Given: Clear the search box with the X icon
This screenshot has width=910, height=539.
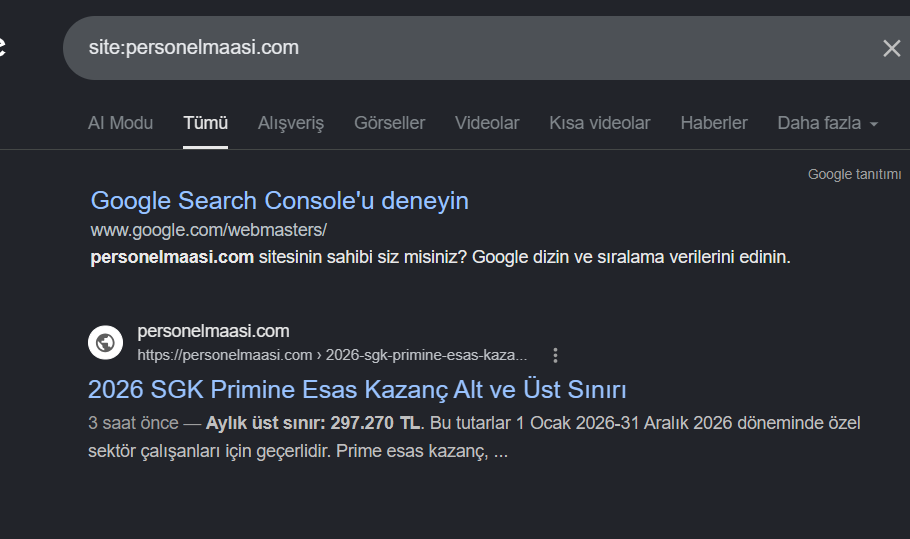Looking at the screenshot, I should pyautogui.click(x=891, y=48).
